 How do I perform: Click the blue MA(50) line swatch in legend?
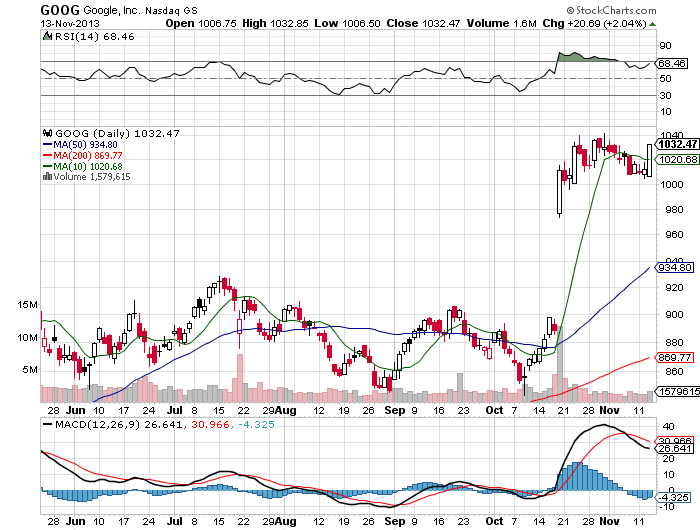click(48, 145)
